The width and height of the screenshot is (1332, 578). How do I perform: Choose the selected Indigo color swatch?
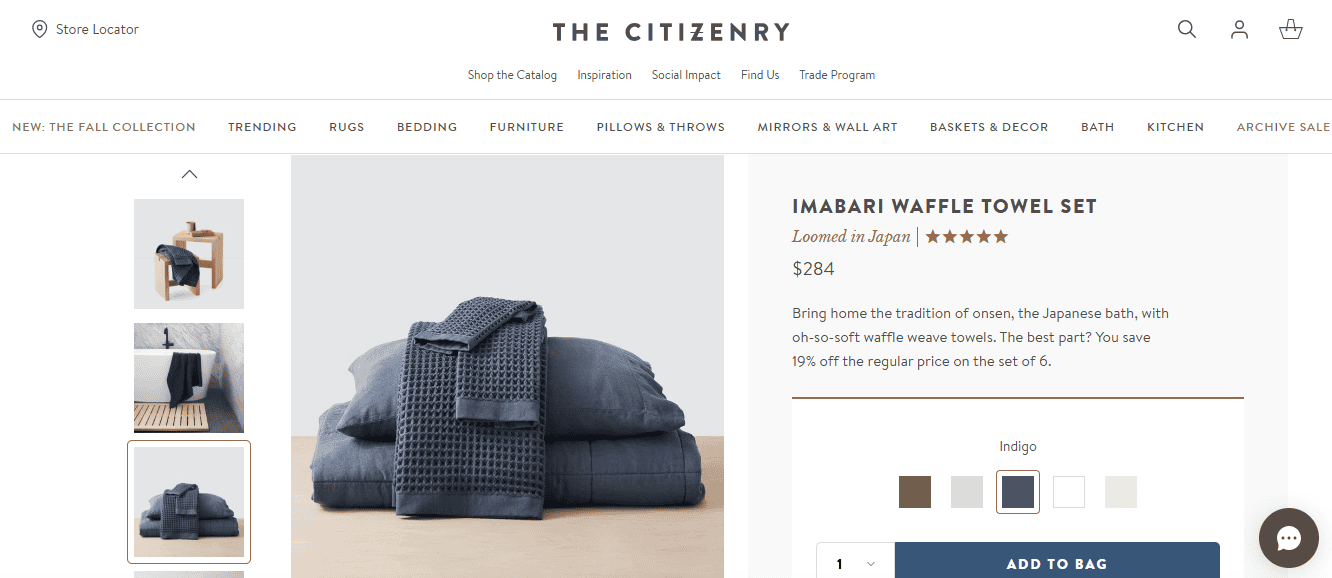1018,492
